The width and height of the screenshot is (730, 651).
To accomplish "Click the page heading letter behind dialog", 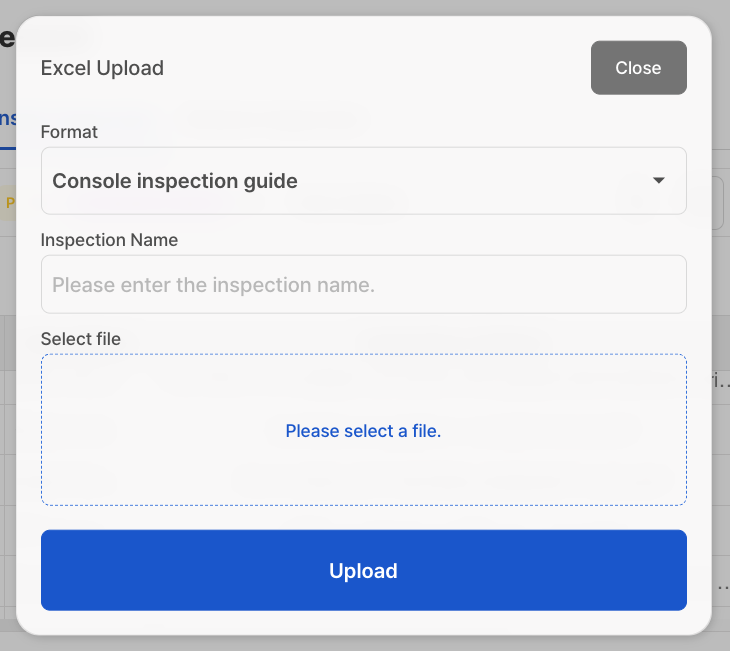I will point(6,38).
